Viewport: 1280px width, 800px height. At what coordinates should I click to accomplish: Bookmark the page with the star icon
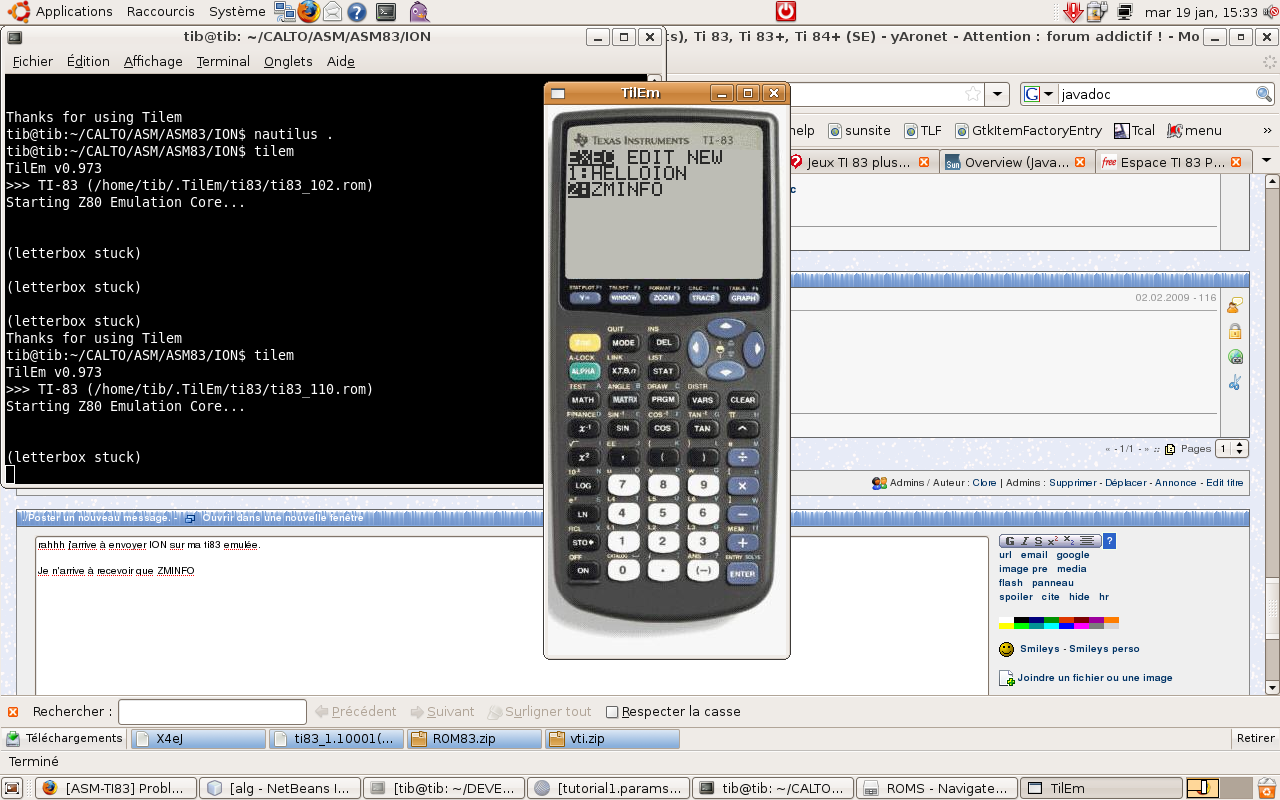coord(972,94)
